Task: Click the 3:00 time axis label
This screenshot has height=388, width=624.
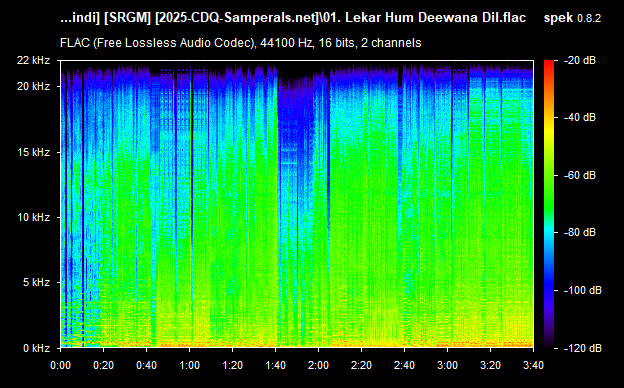Action: tap(447, 365)
